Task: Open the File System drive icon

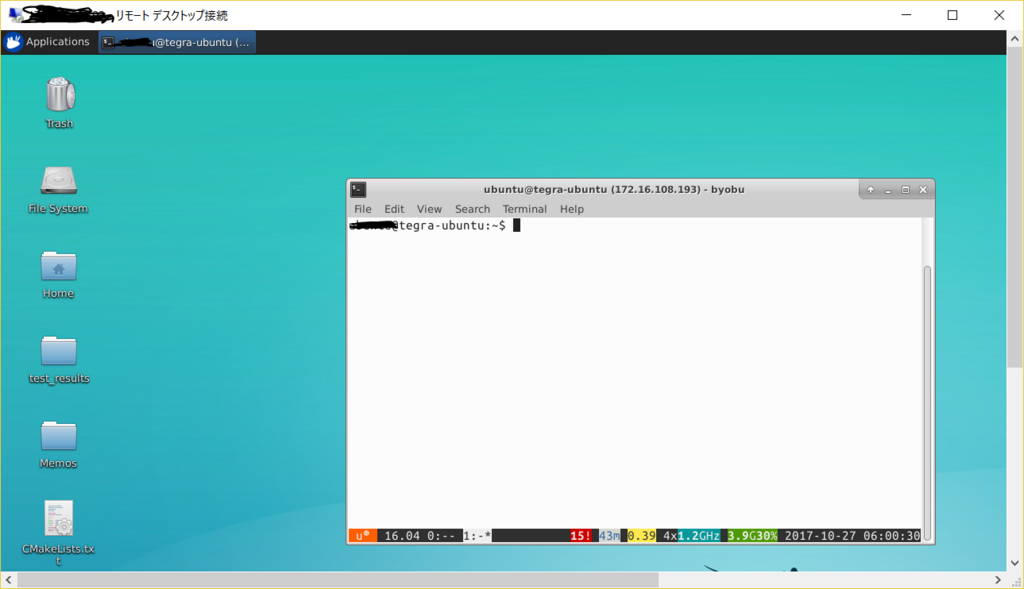Action: point(59,180)
